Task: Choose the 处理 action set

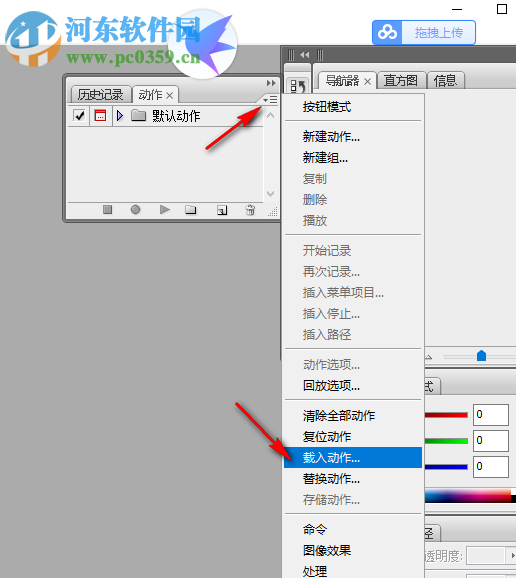Action: coord(353,570)
